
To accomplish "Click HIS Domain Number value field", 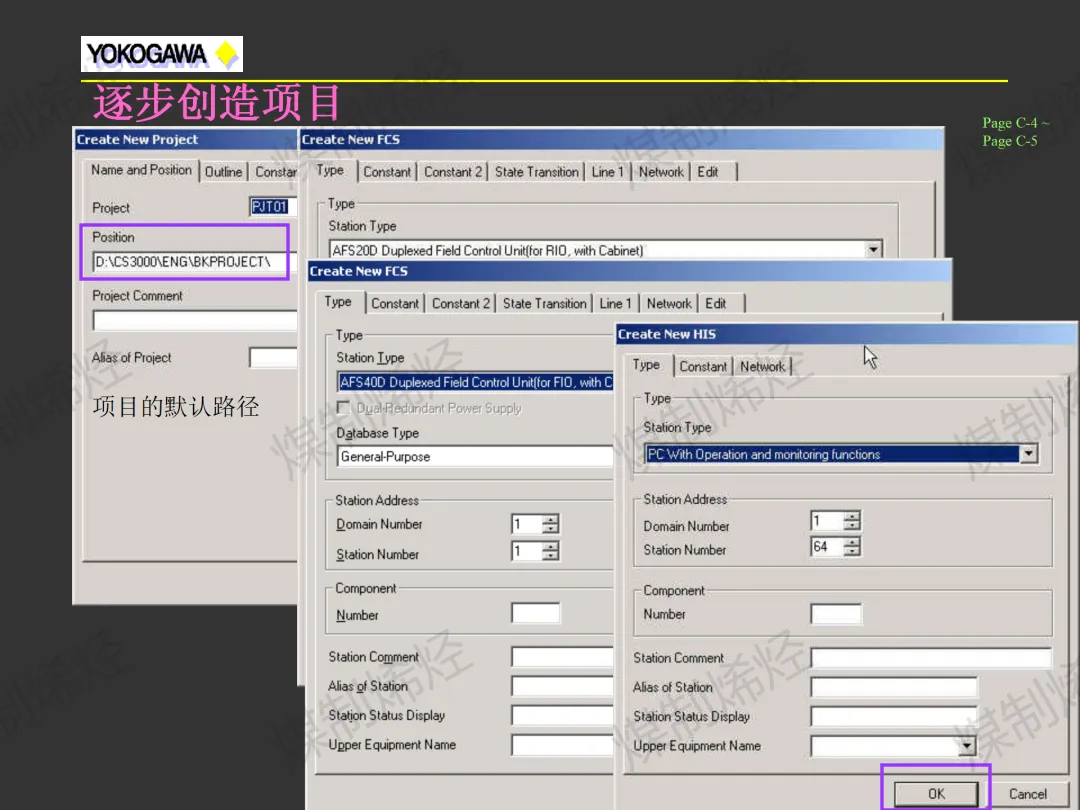I will coord(827,520).
